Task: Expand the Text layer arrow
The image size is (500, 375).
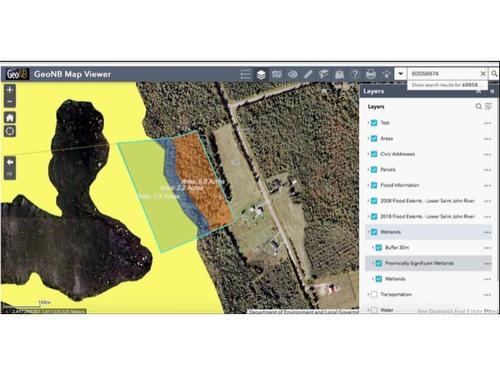Action: (x=368, y=123)
